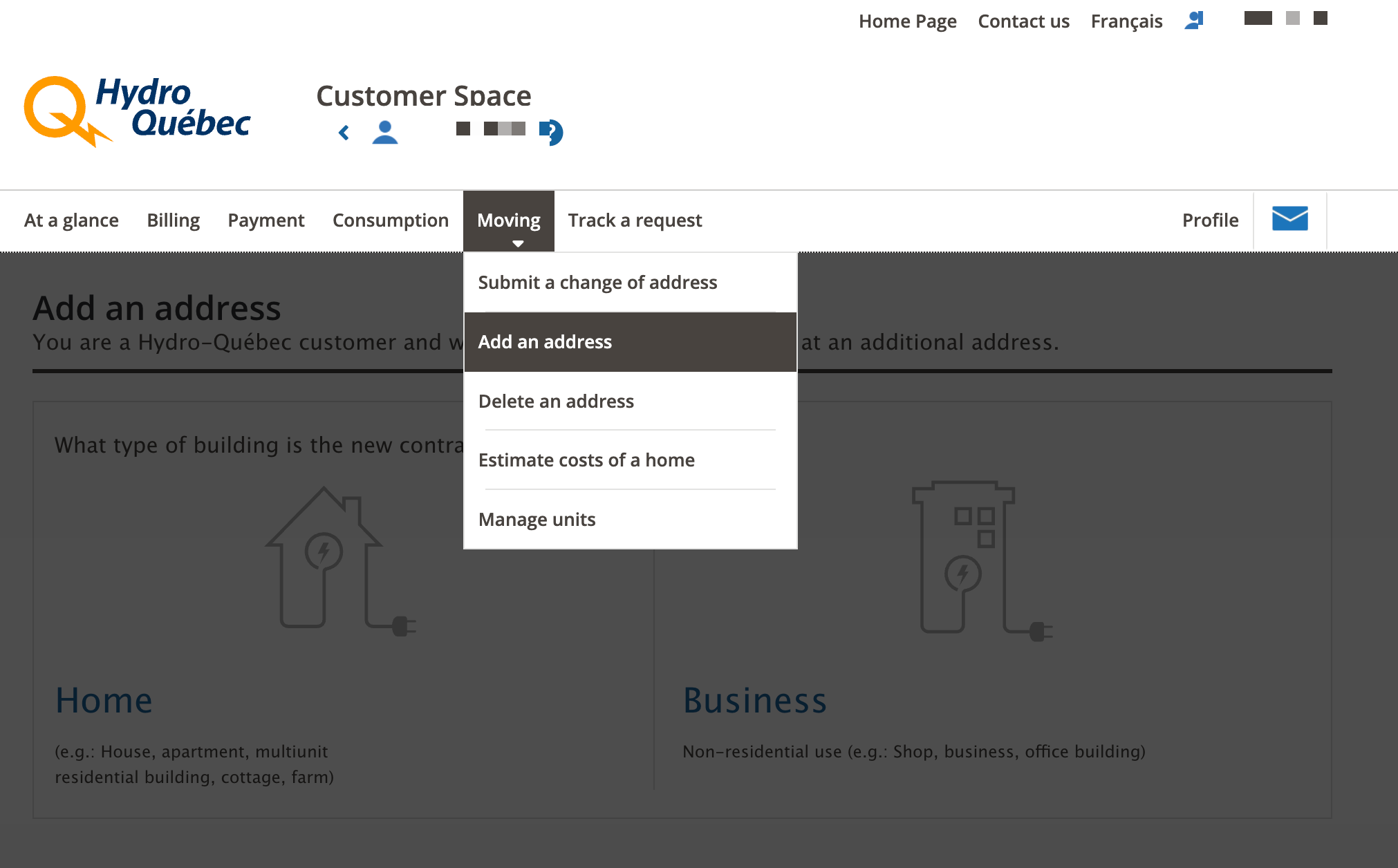1398x868 pixels.
Task: Open the Billing tab
Action: coord(173,220)
